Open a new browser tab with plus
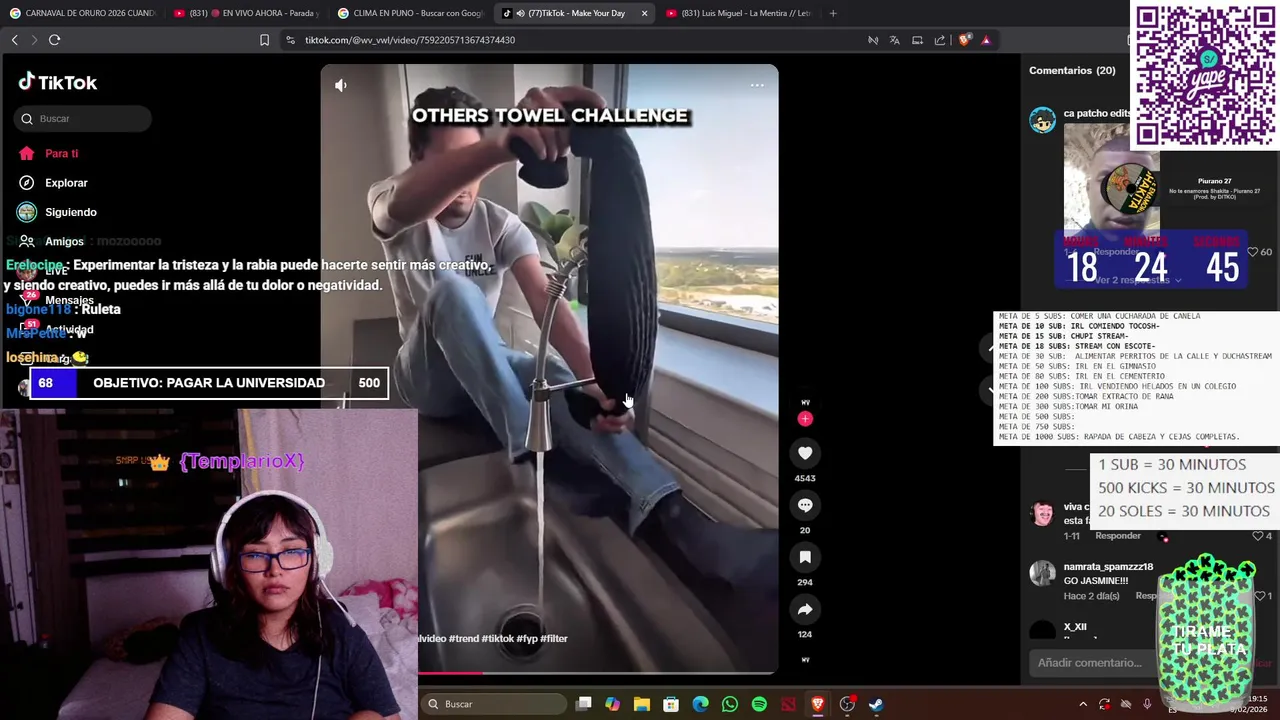1280x720 pixels. (x=833, y=13)
